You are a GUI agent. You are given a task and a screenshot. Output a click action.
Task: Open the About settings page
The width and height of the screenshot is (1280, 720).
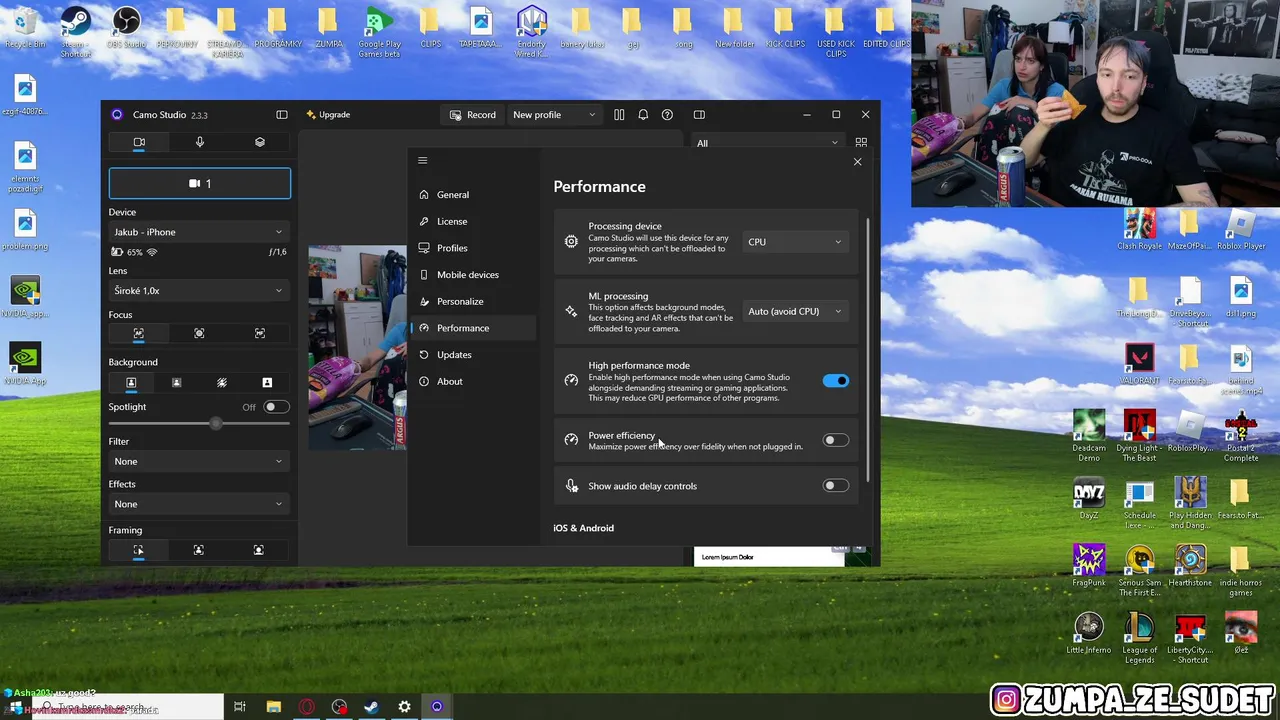tap(473, 381)
